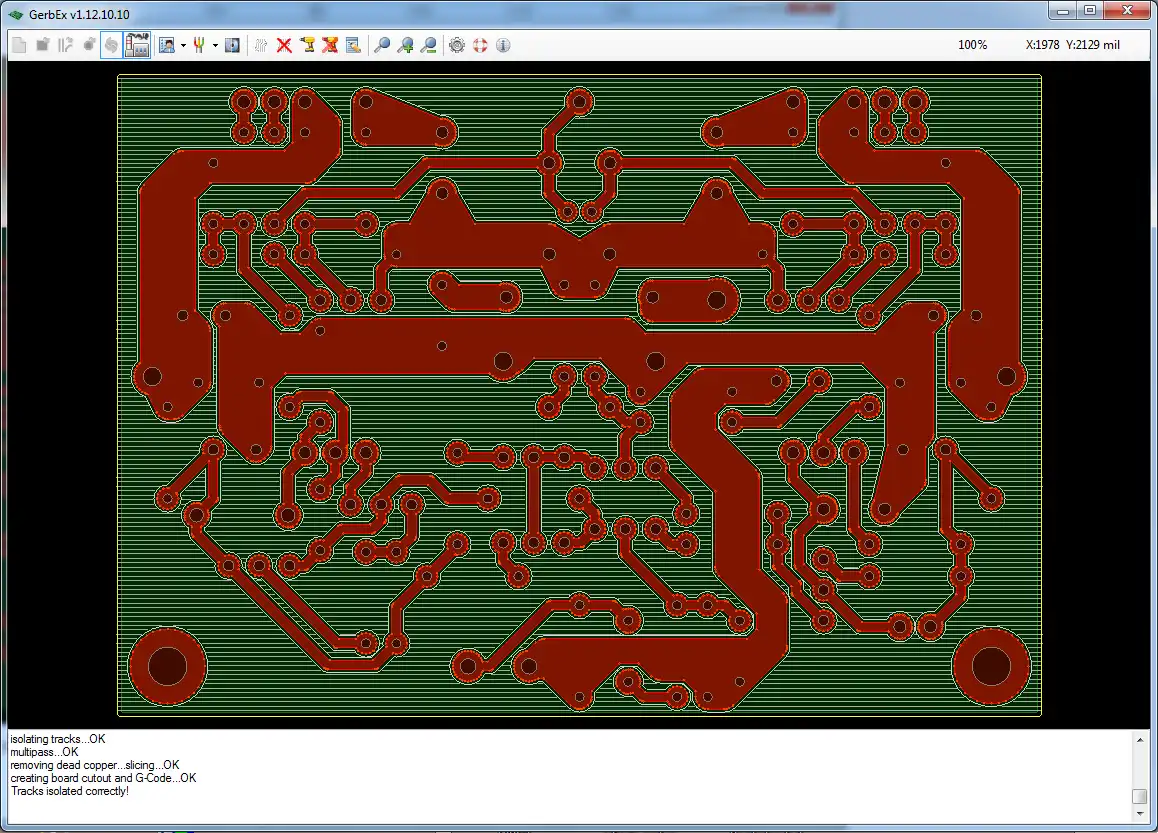Click the bottom-right mounting hole on PCB
This screenshot has height=833, width=1158.
[991, 666]
